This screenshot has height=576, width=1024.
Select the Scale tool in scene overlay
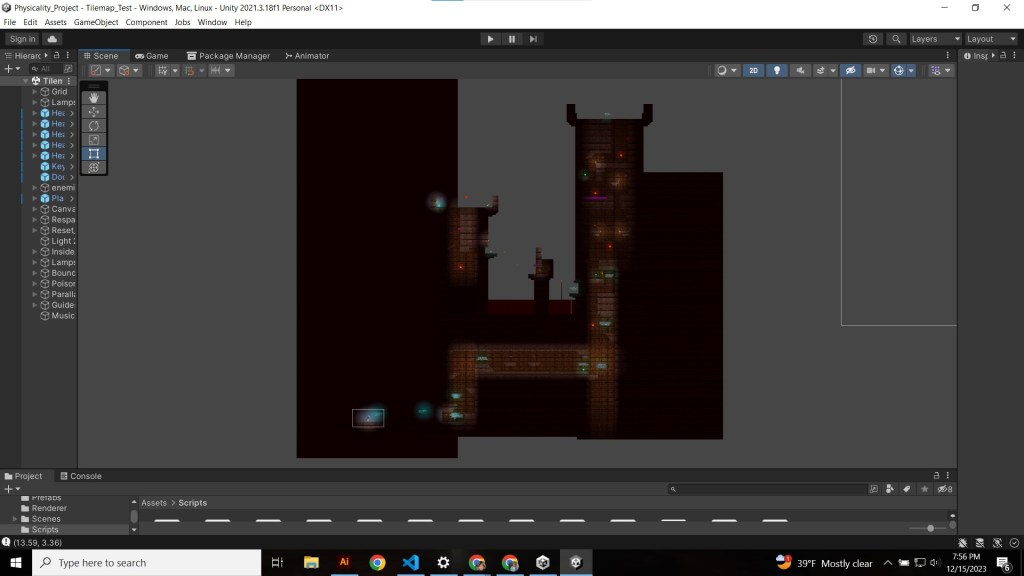(x=94, y=140)
